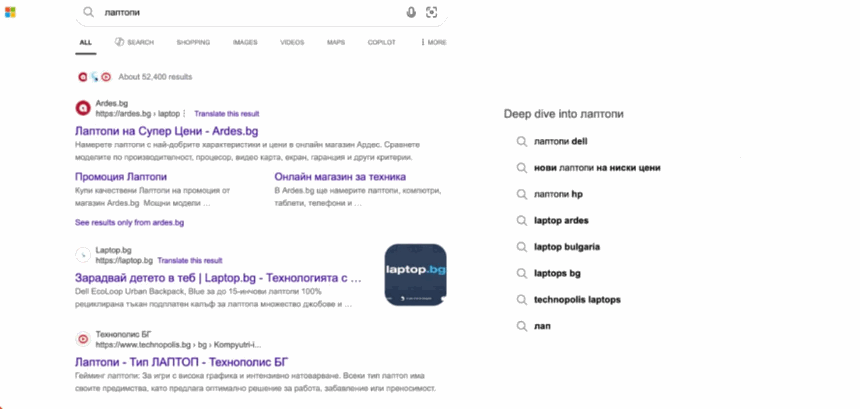Switch to the SEARCH tab
Viewport: 860px width, 409px height.
point(134,42)
